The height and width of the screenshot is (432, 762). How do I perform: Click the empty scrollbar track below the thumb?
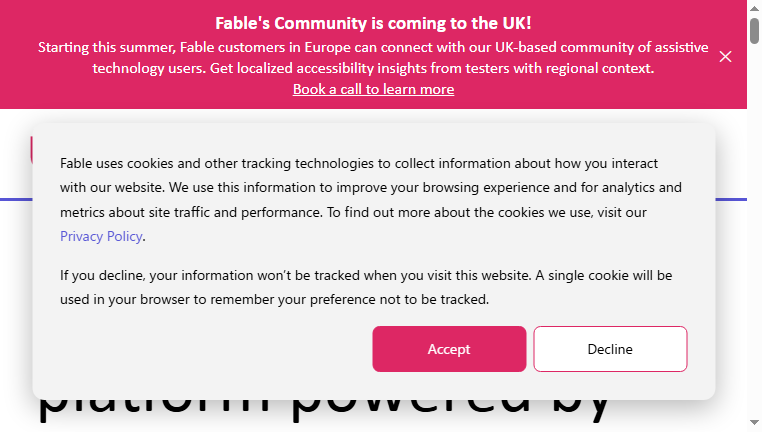click(754, 228)
